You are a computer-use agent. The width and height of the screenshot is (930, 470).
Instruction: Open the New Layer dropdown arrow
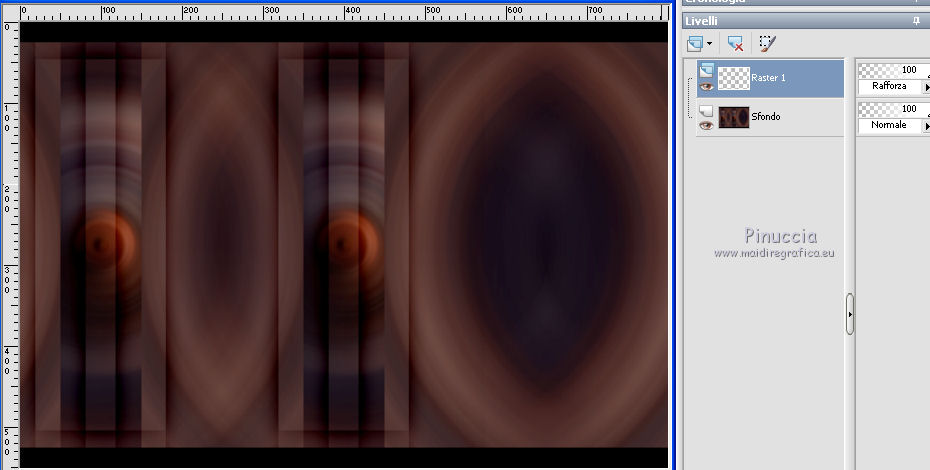(709, 43)
